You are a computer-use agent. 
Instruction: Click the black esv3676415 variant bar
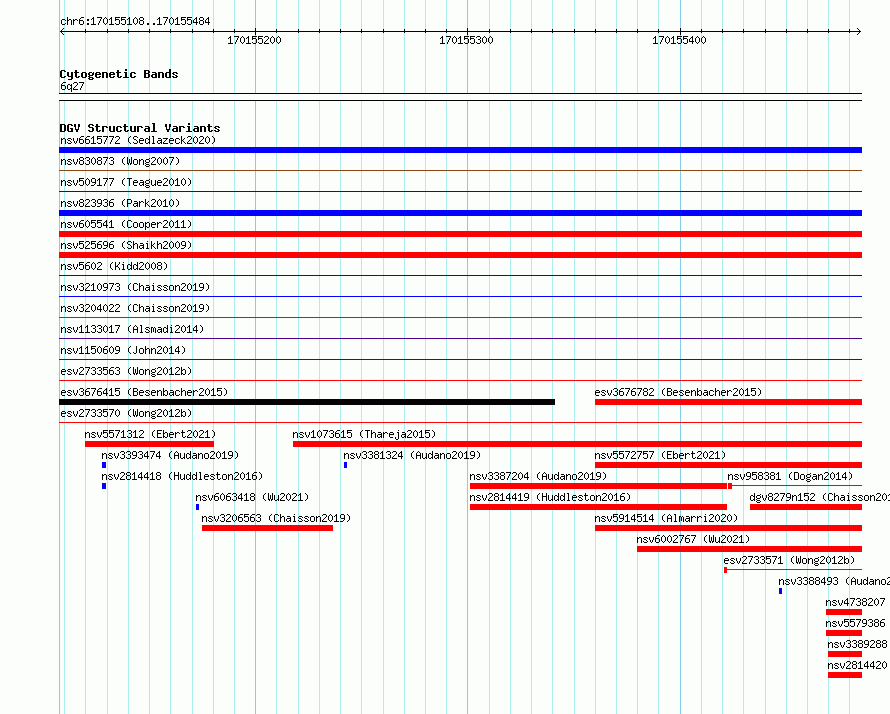[x=307, y=402]
